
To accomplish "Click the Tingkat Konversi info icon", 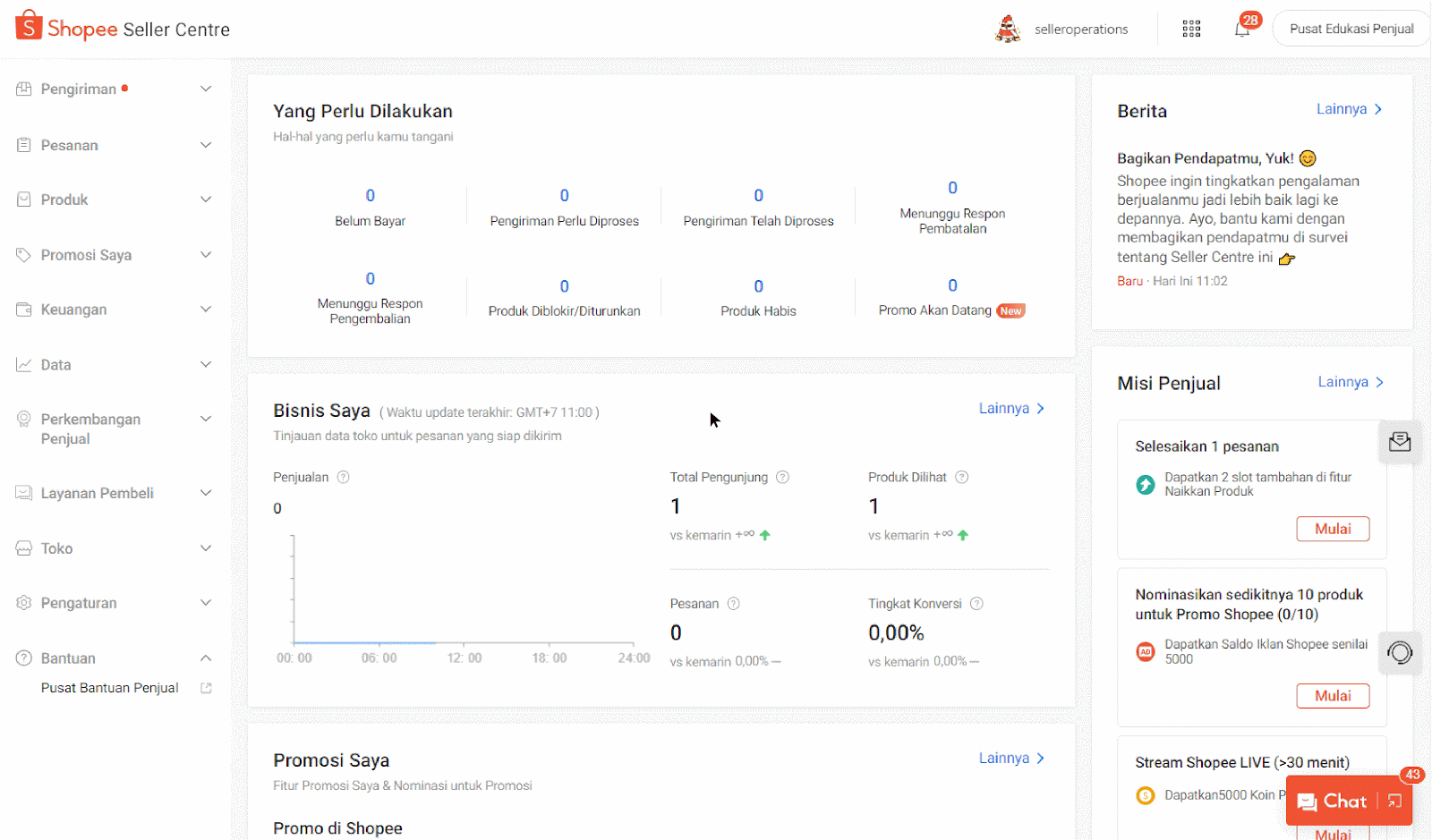I will coord(976,604).
